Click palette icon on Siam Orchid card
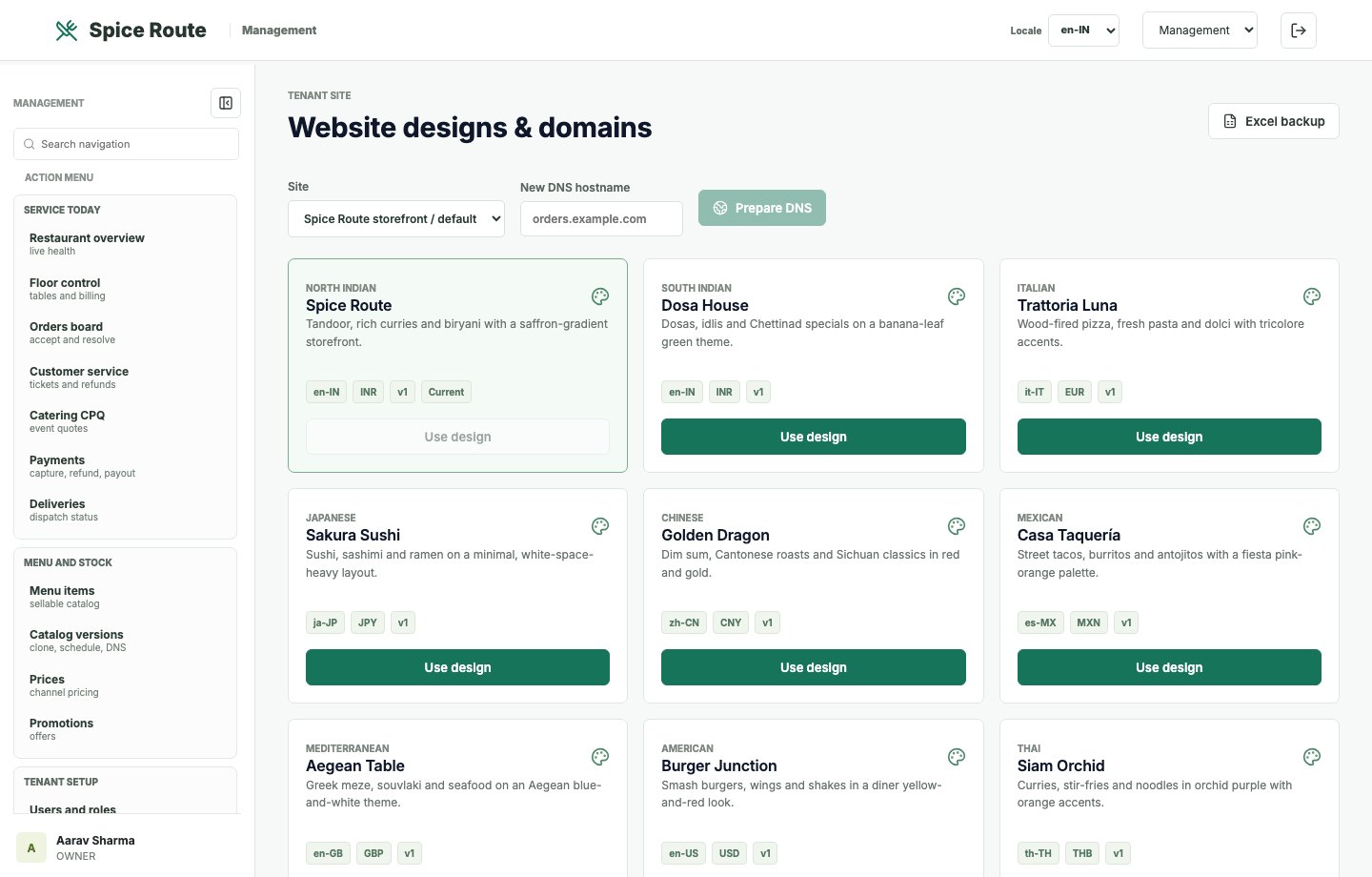 pos(1312,757)
